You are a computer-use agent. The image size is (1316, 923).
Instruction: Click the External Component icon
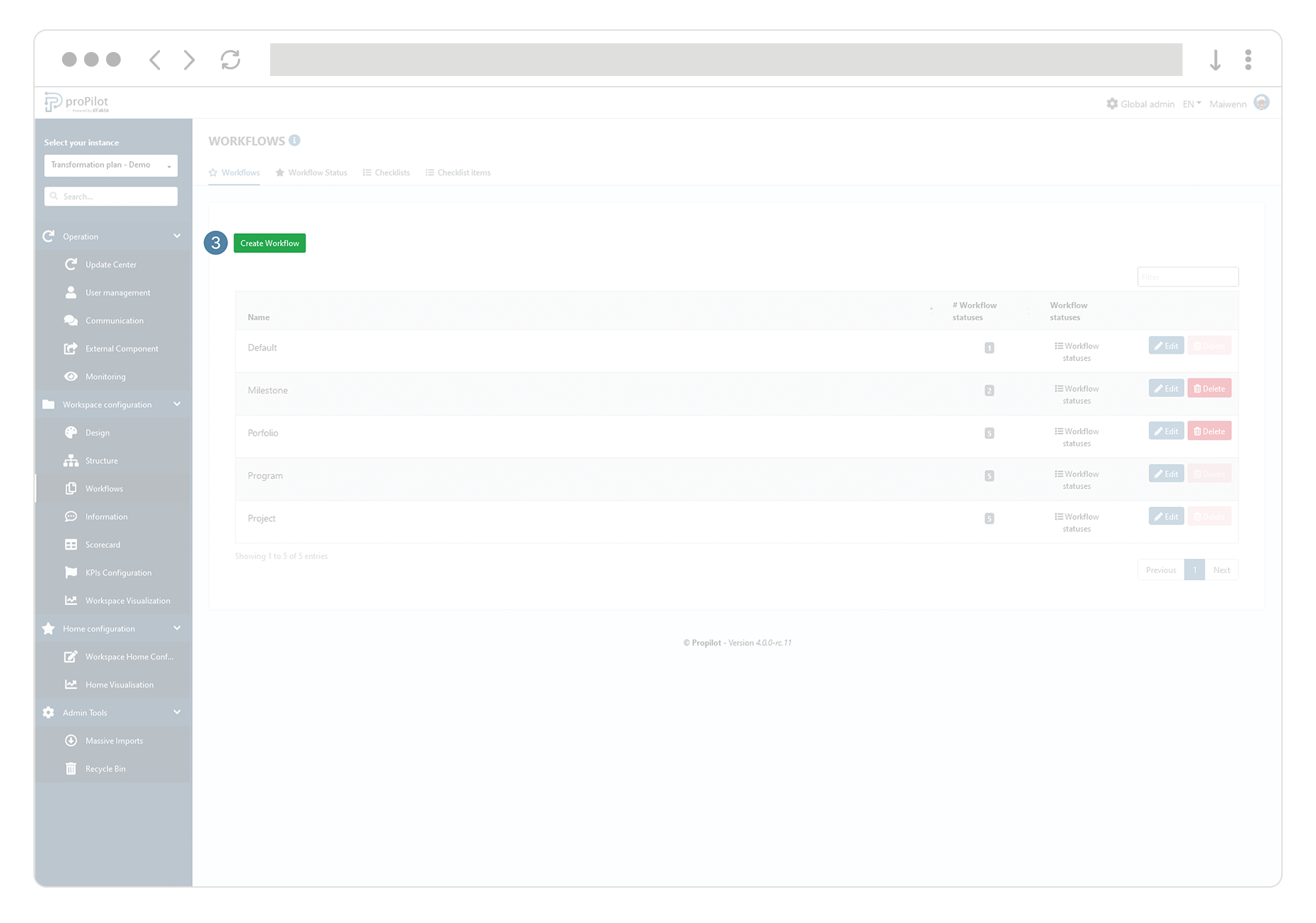tap(71, 348)
